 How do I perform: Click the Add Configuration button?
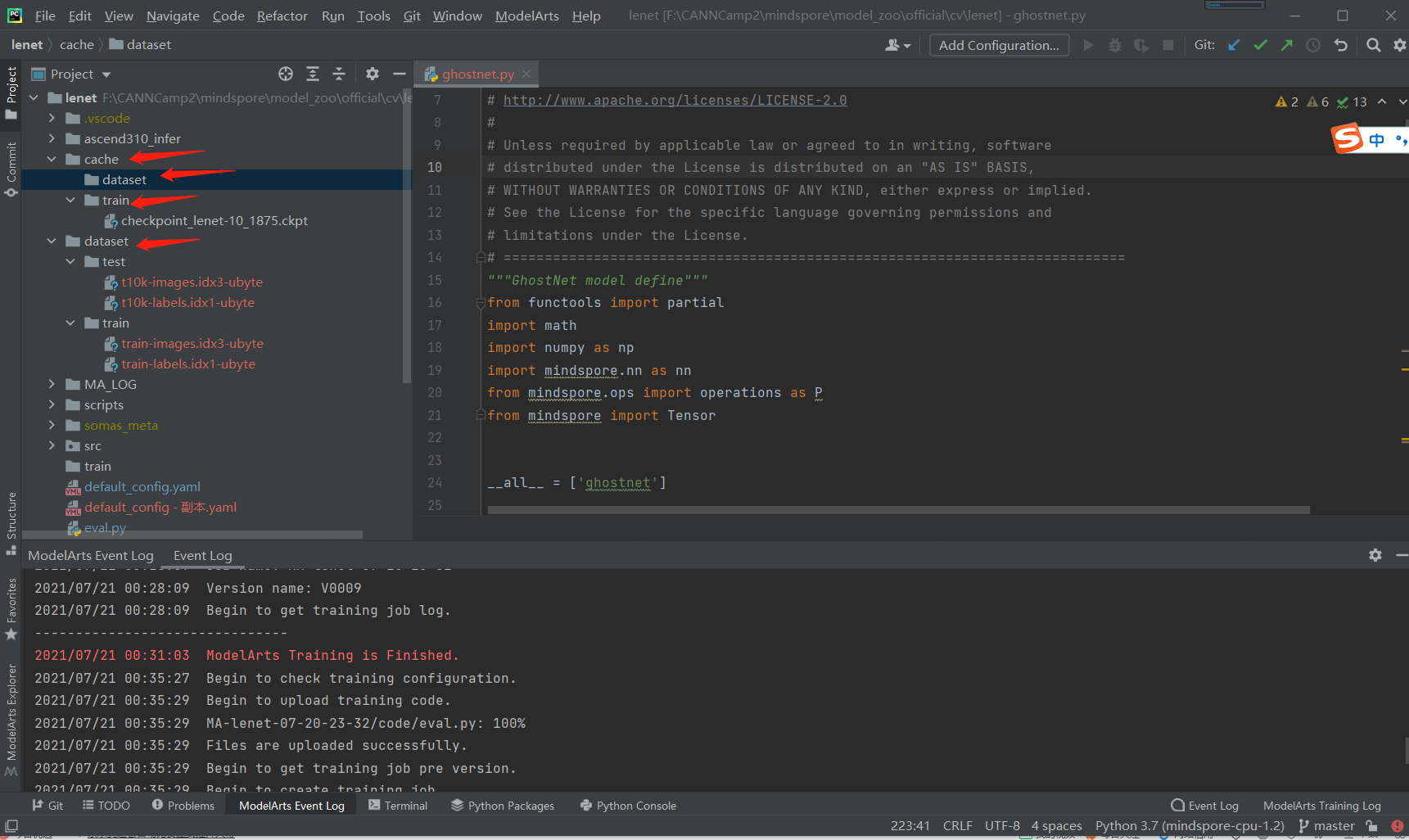998,45
